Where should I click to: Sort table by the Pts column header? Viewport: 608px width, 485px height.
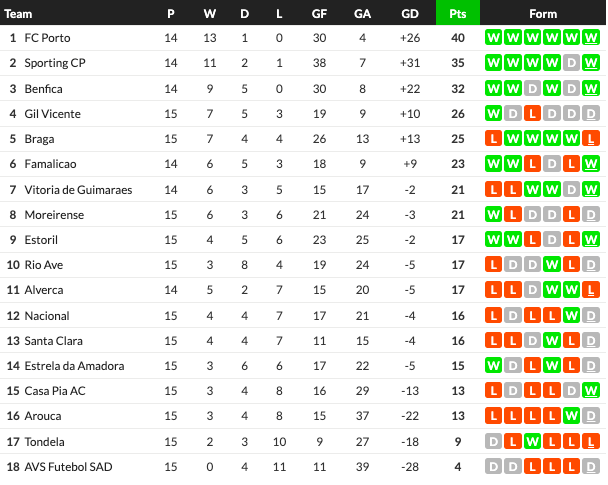(x=458, y=13)
